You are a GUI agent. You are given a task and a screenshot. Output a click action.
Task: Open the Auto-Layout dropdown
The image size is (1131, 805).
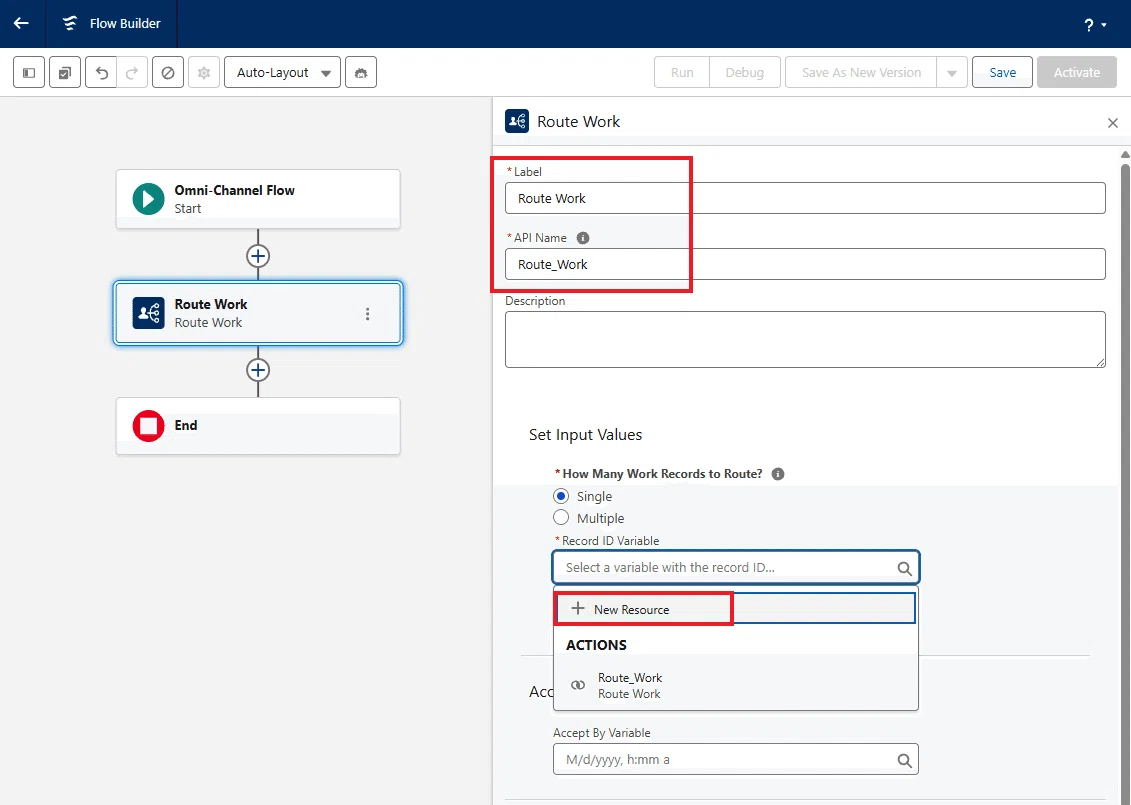click(282, 72)
